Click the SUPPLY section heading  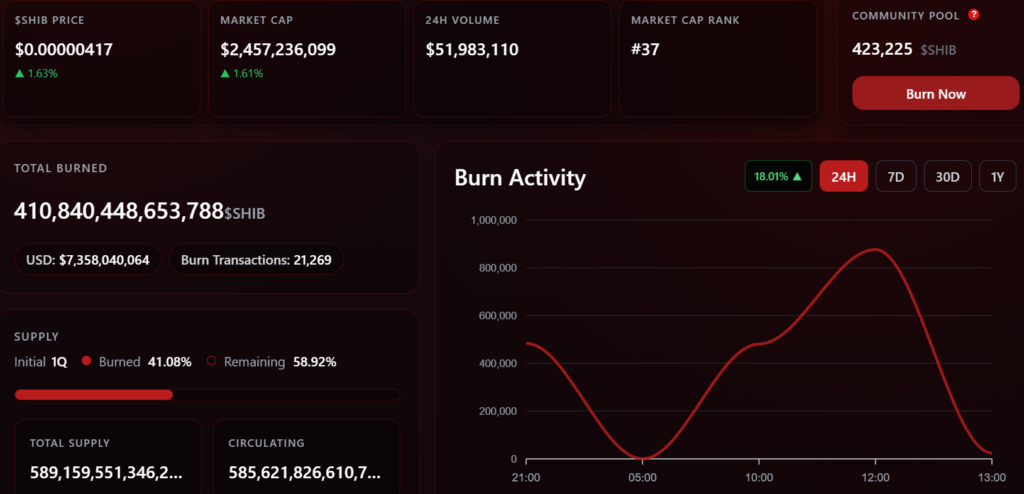click(37, 337)
